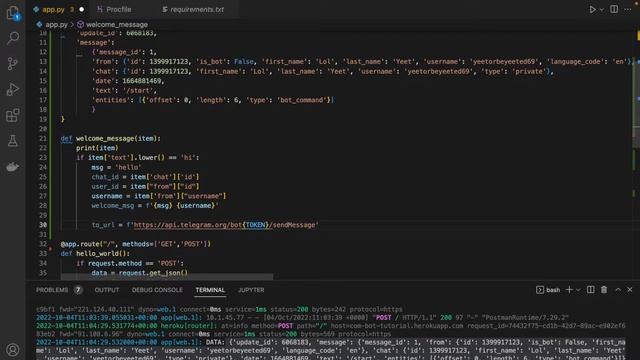Open the Problems panel tab
The width and height of the screenshot is (640, 360).
52,290
